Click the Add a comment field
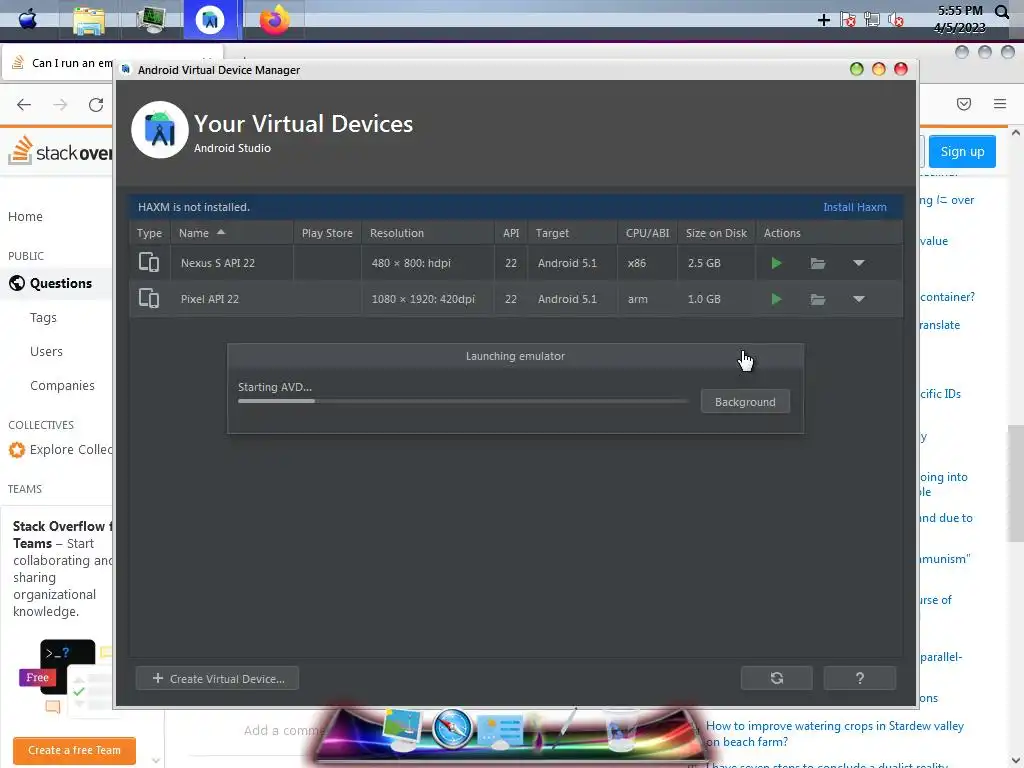 (x=283, y=730)
